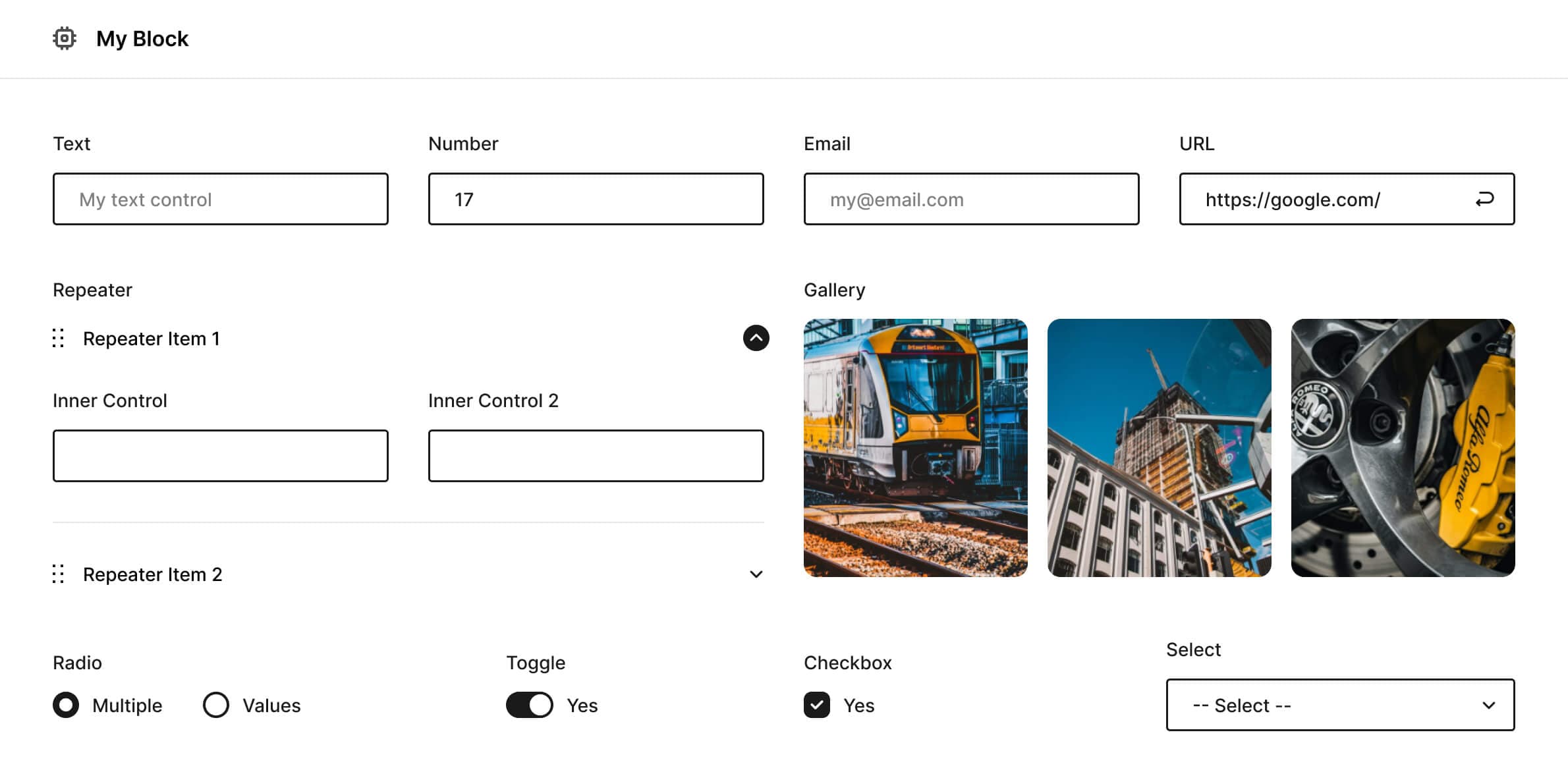Collapse Repeater Item 1
This screenshot has width=1568, height=776.
[x=755, y=338]
